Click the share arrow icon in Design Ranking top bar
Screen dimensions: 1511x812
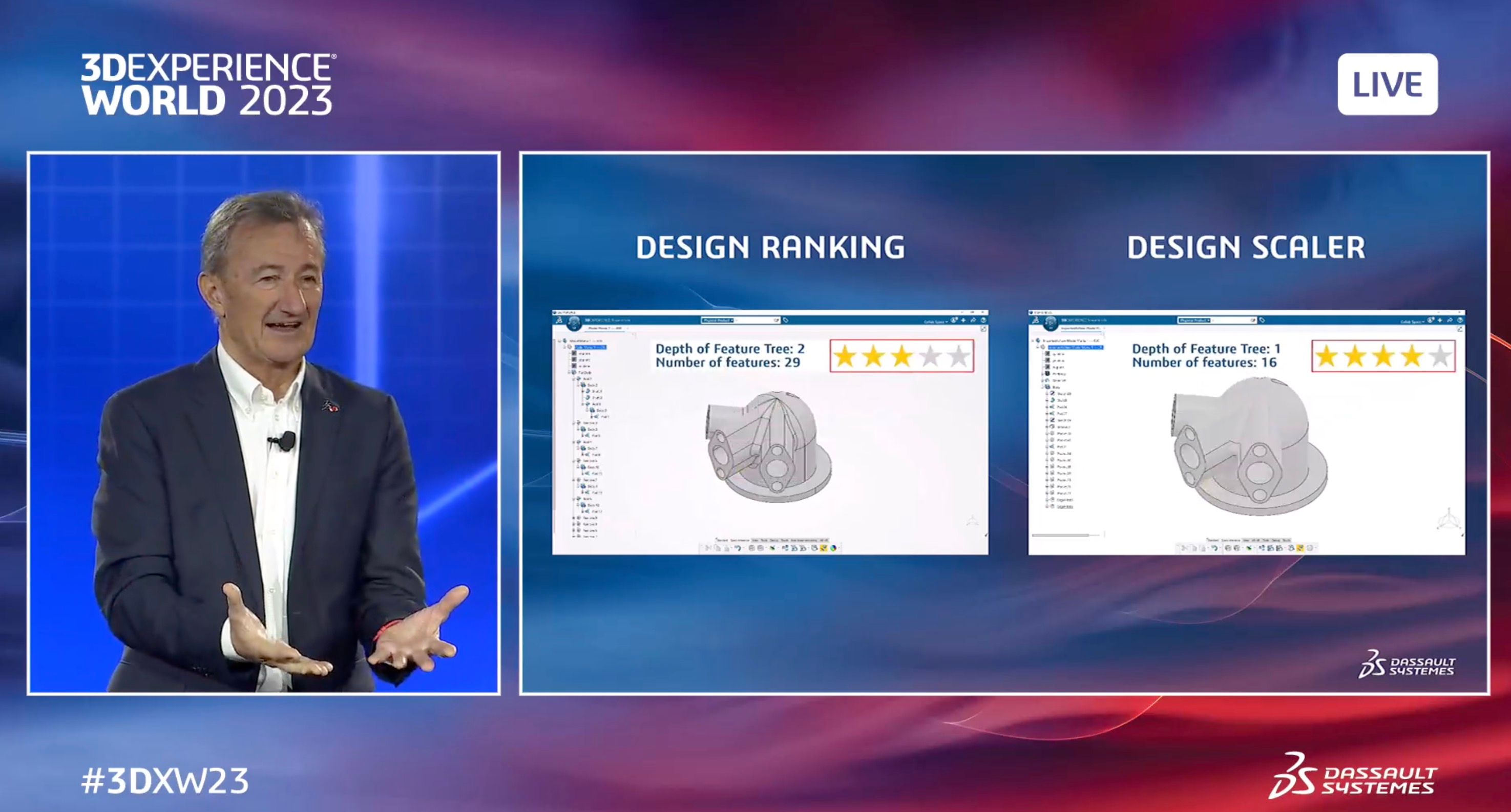tap(973, 320)
